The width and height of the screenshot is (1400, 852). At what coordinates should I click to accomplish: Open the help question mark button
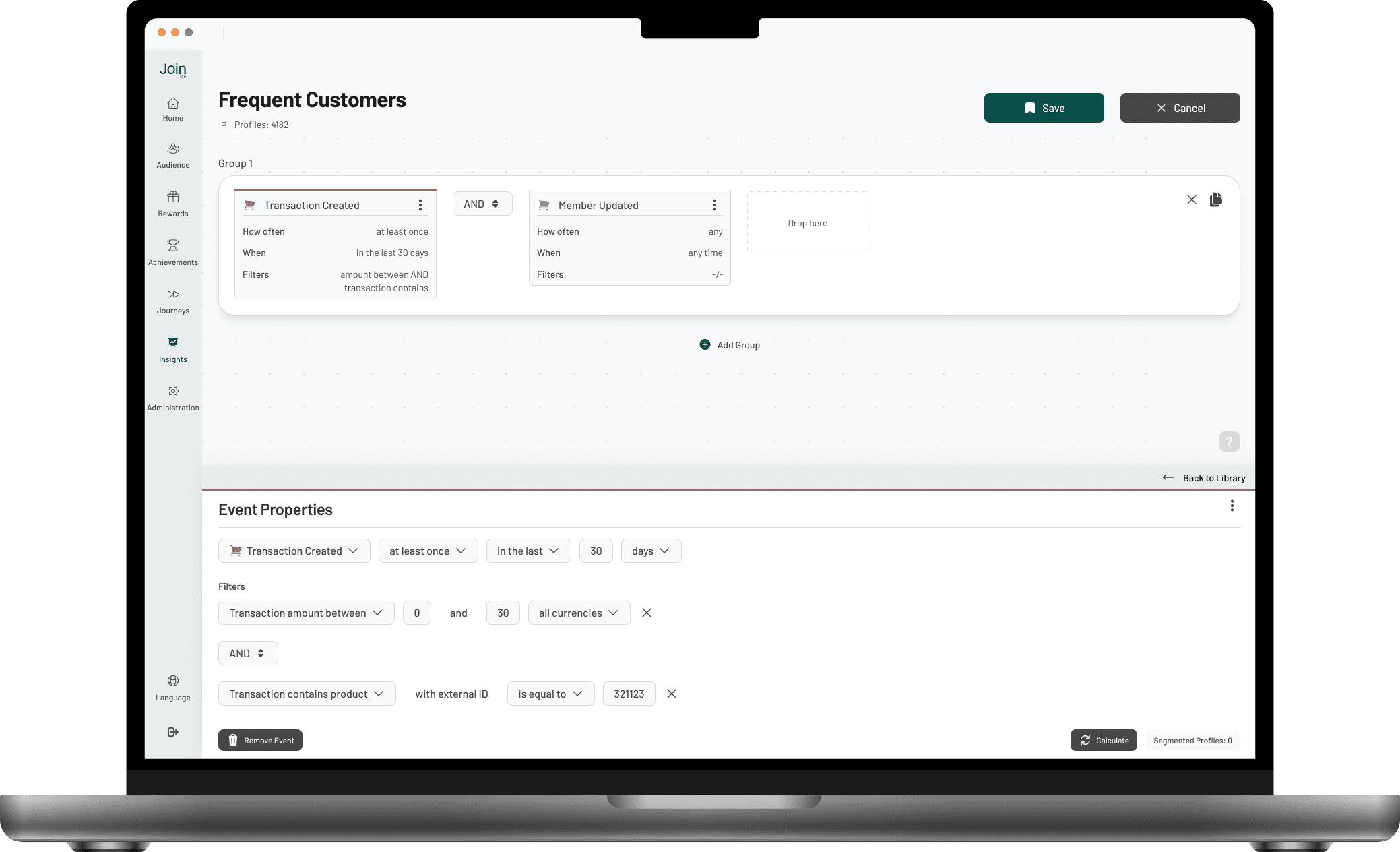1229,442
